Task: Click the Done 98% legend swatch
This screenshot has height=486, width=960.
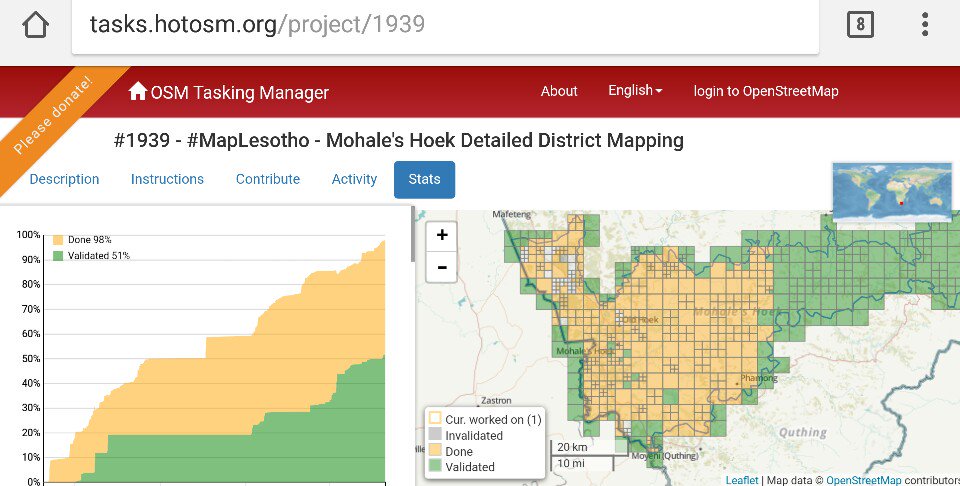Action: click(58, 240)
